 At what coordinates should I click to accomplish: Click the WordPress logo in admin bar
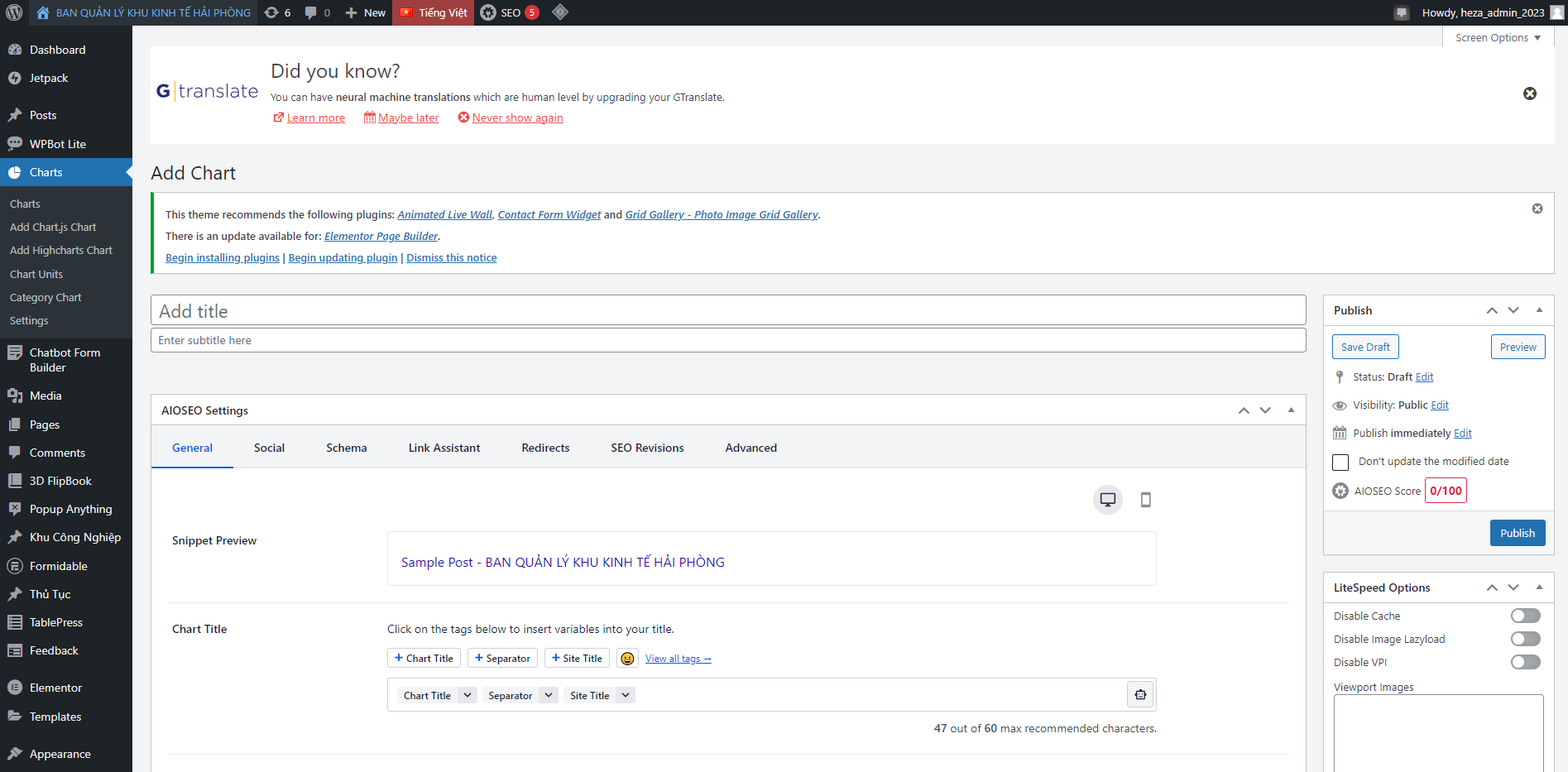14,12
